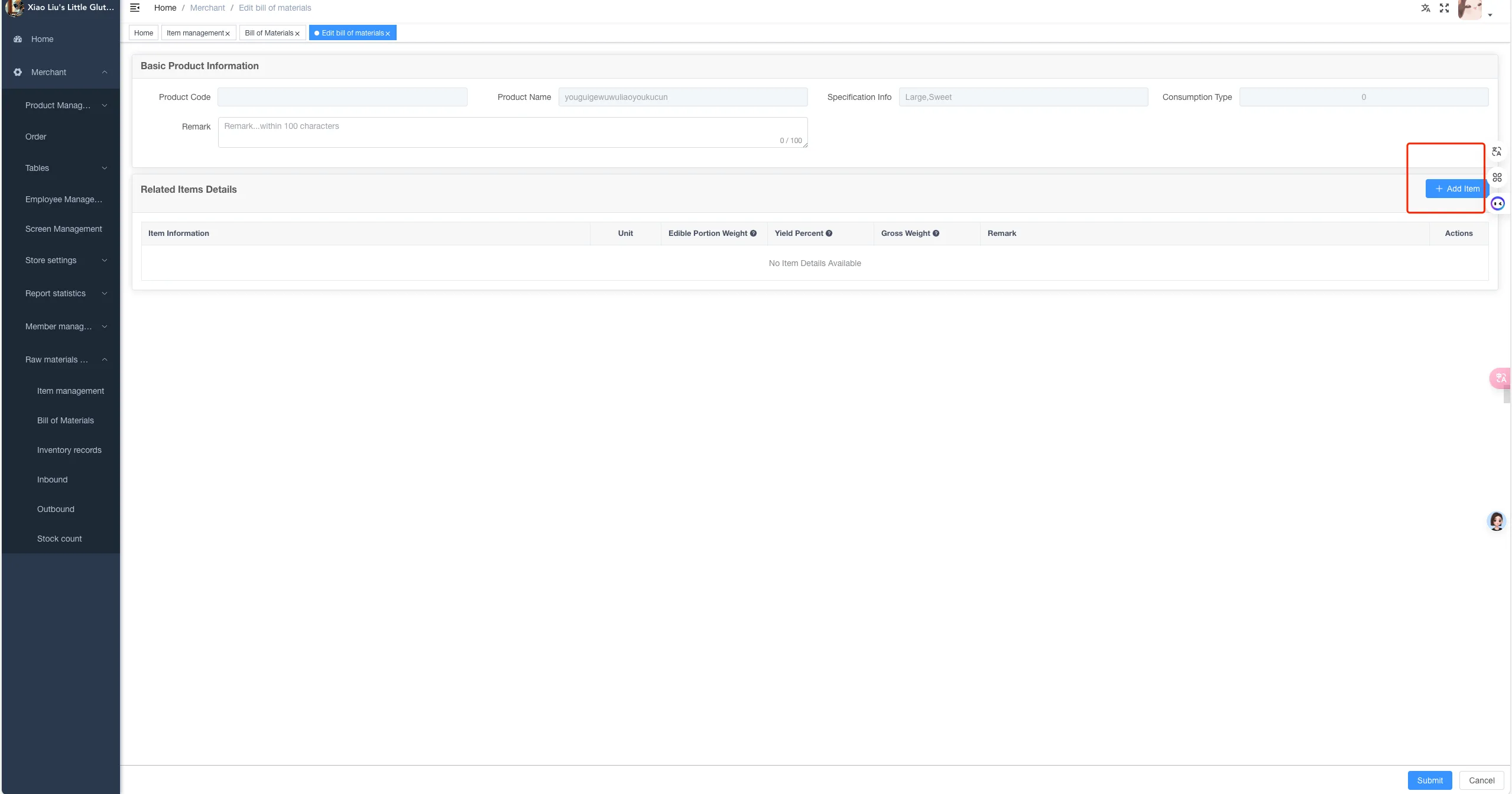The image size is (1512, 794).
Task: Collapse the Merchant menu chevron
Action: click(105, 72)
